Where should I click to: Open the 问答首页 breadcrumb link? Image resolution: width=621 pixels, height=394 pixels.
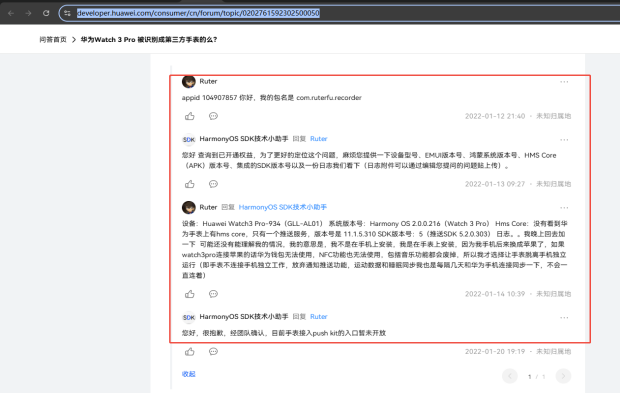tap(53, 40)
